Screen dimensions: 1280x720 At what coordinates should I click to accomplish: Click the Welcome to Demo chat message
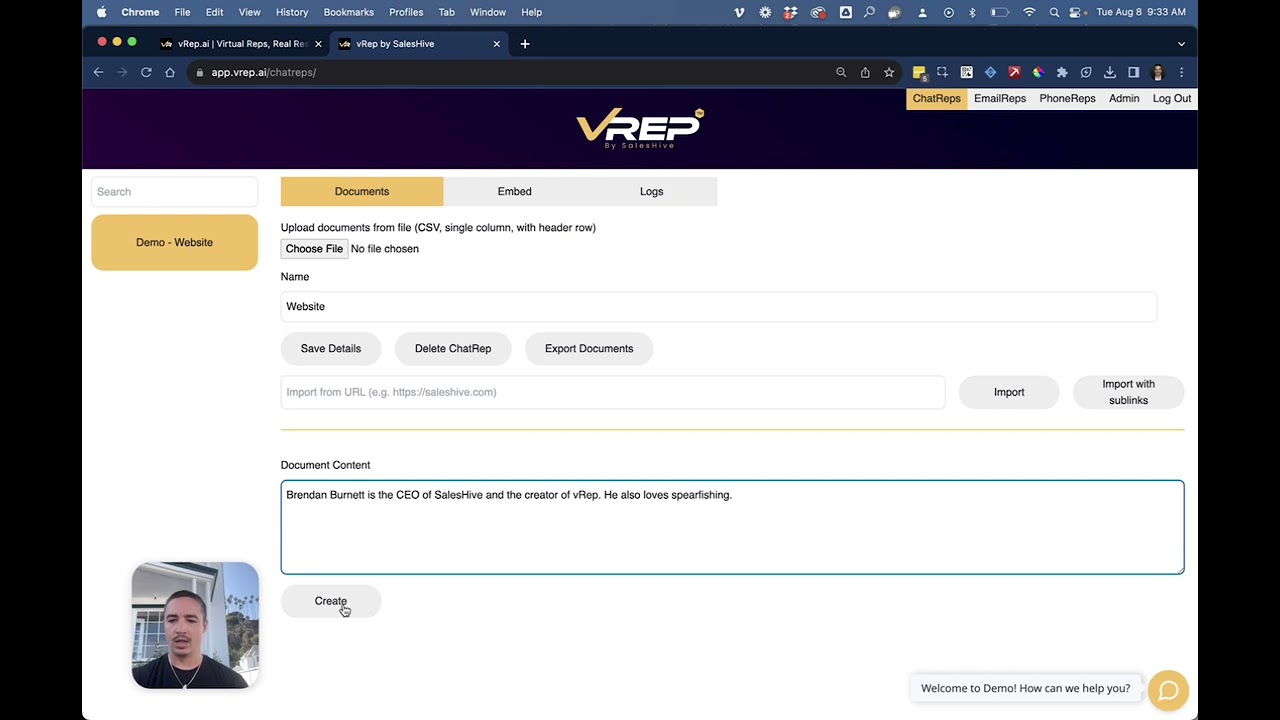1025,688
